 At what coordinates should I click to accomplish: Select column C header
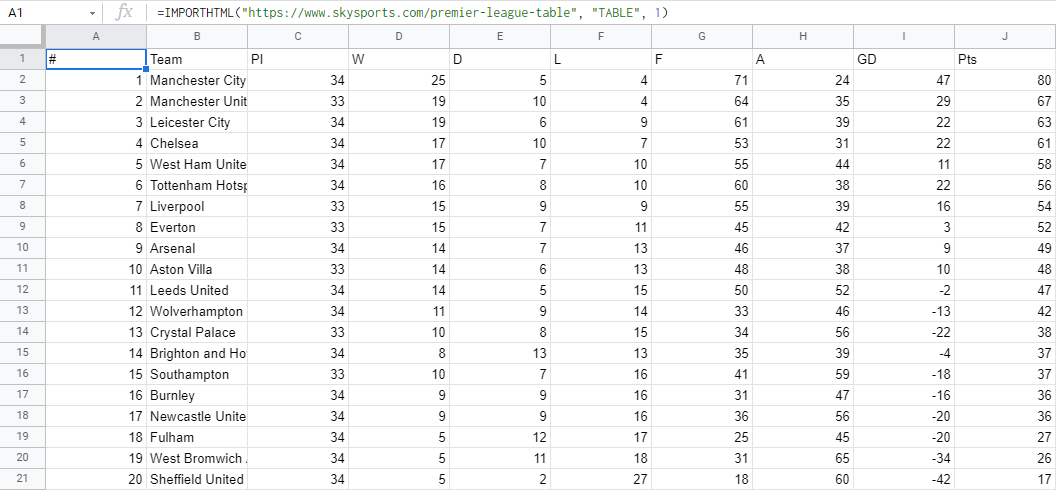point(298,36)
